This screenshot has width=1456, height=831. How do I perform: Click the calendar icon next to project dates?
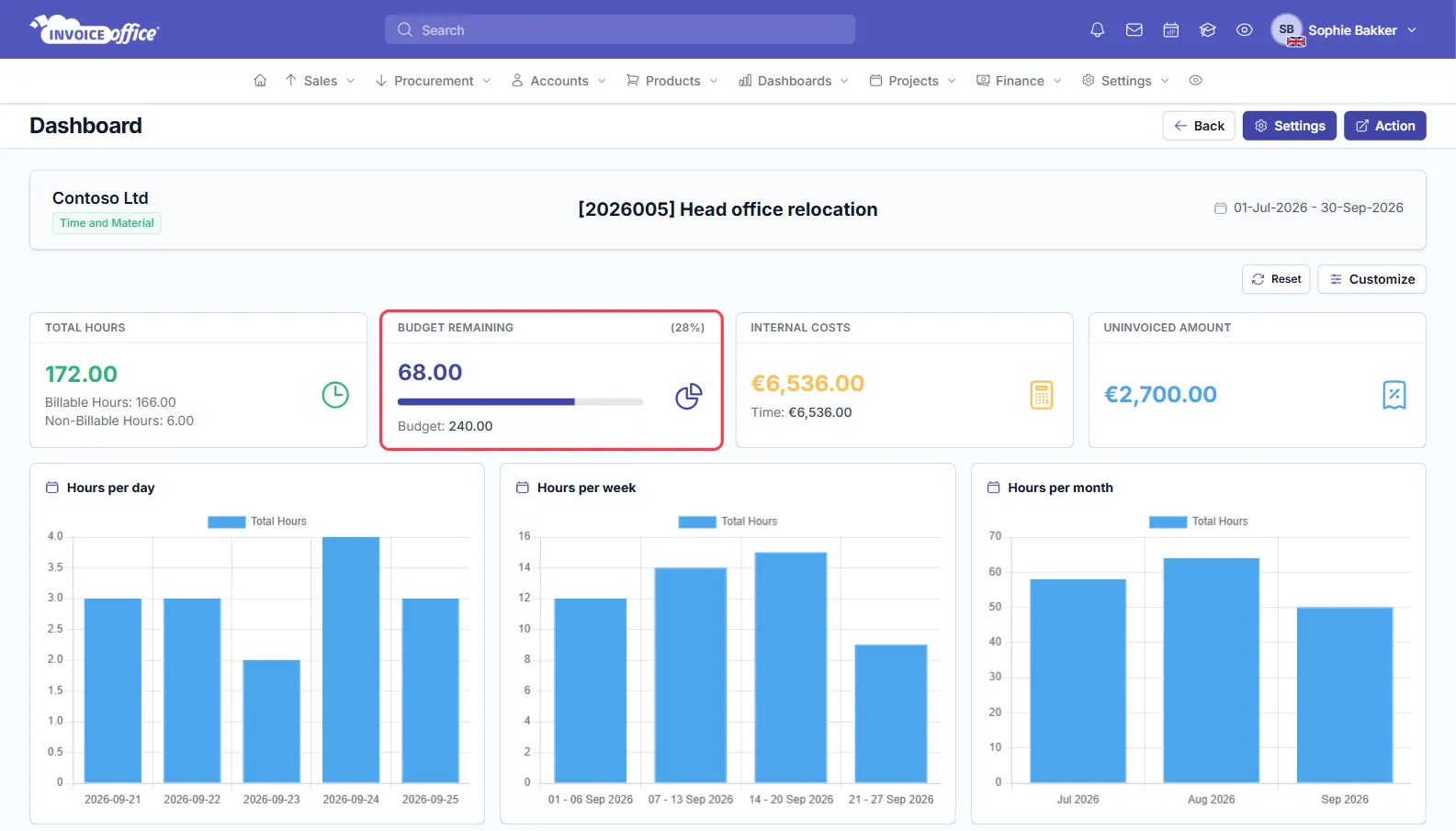1221,208
